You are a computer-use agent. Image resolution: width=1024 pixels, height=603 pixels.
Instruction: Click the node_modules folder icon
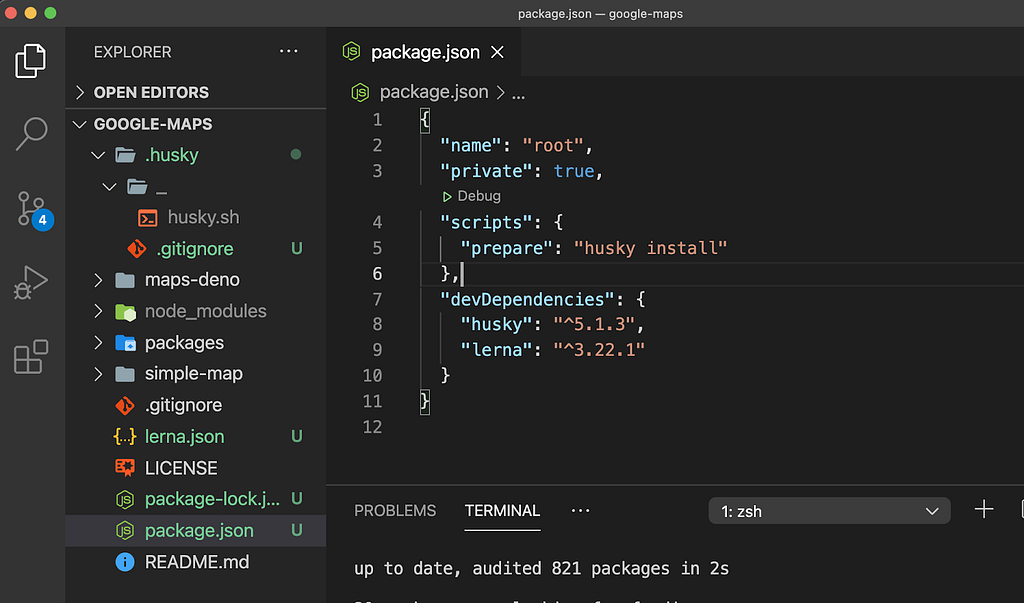tap(125, 312)
